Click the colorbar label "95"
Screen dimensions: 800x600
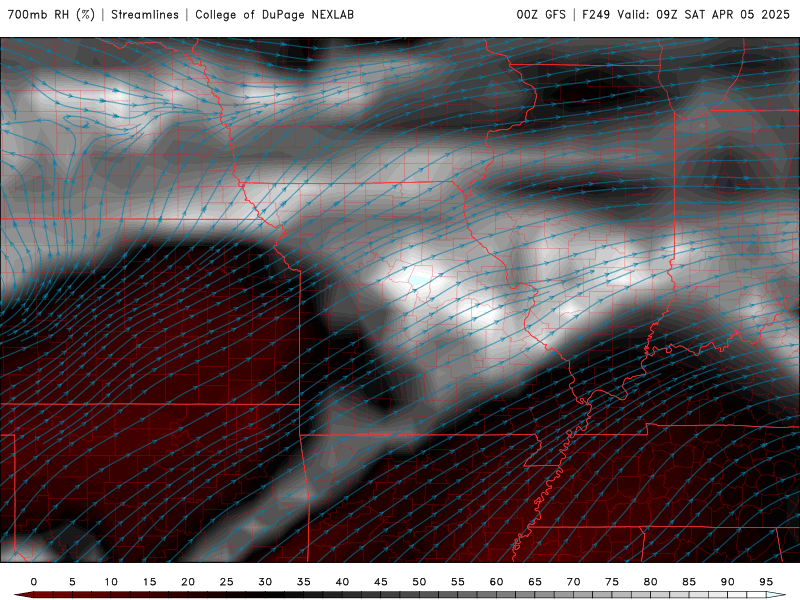coord(766,582)
